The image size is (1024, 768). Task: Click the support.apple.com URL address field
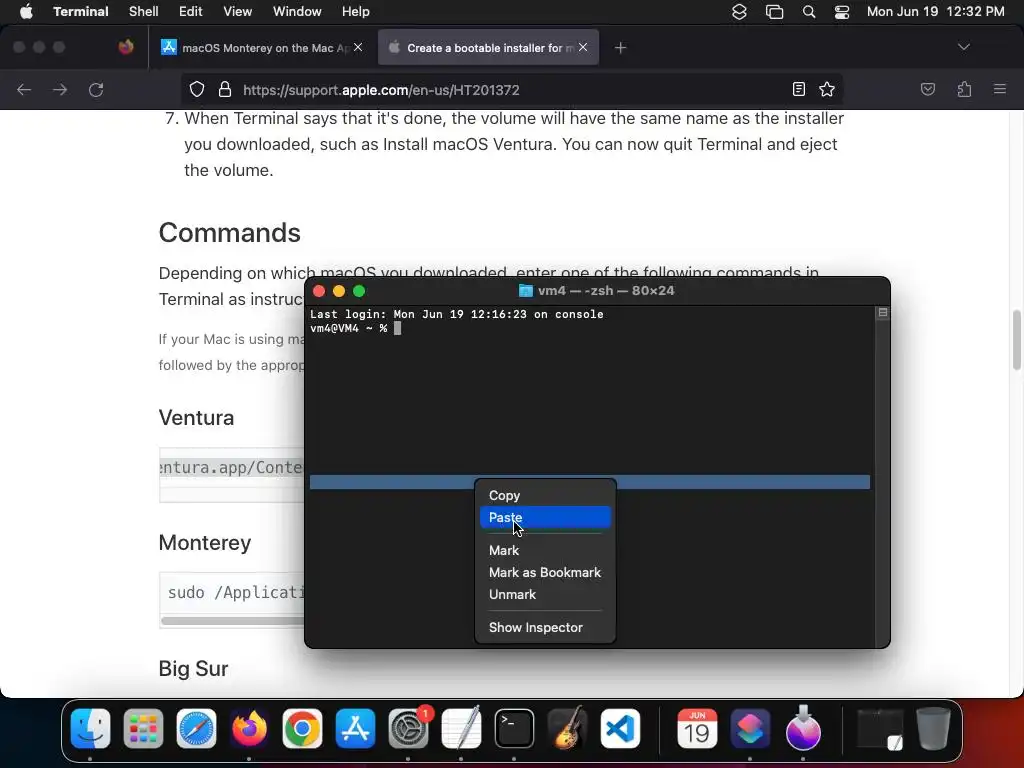(x=511, y=89)
